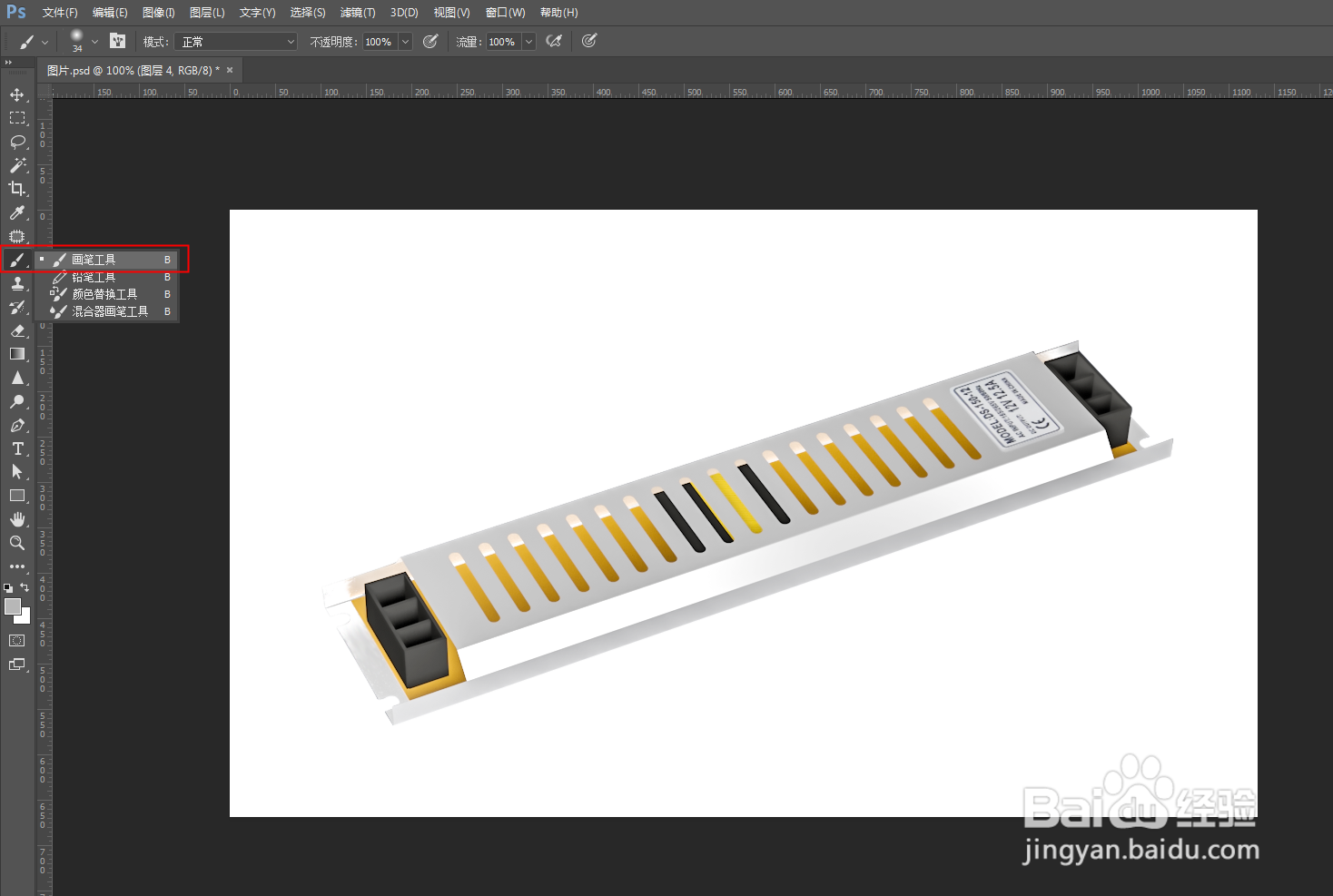Viewport: 1333px width, 896px height.
Task: Open the brush settings panel toggle
Action: (x=117, y=41)
